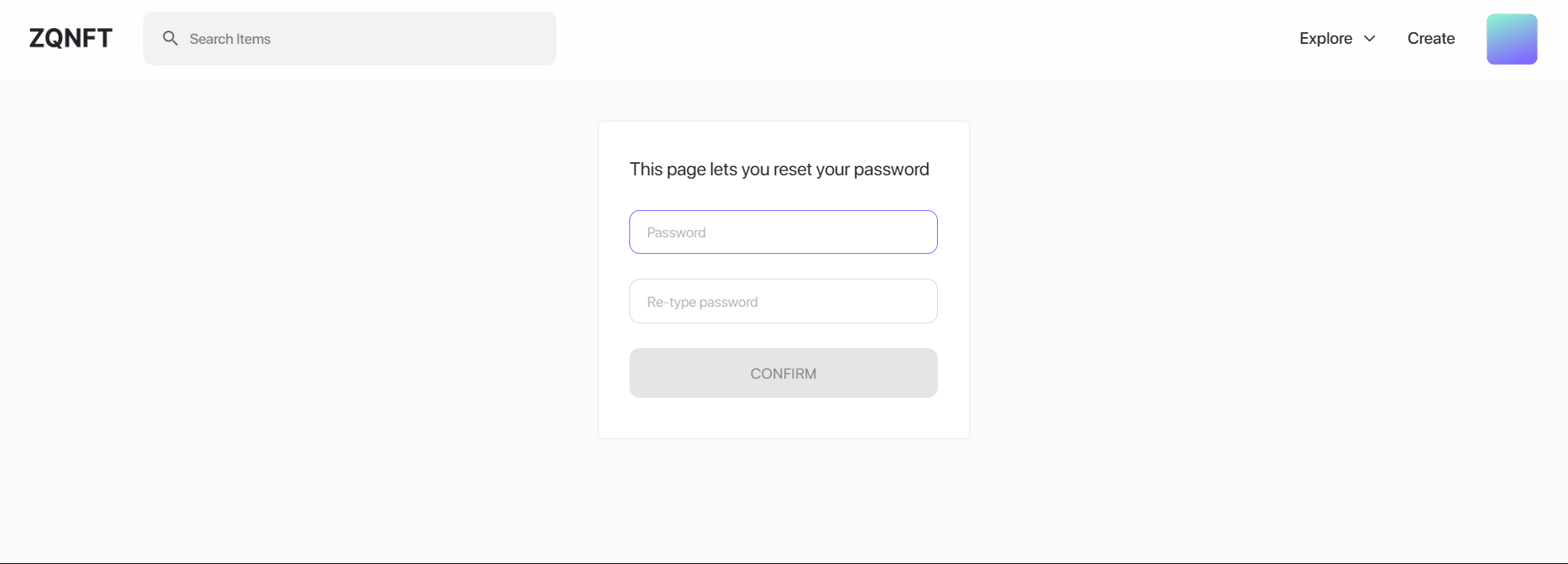
Task: Click the CONFIRM button
Action: pos(783,373)
